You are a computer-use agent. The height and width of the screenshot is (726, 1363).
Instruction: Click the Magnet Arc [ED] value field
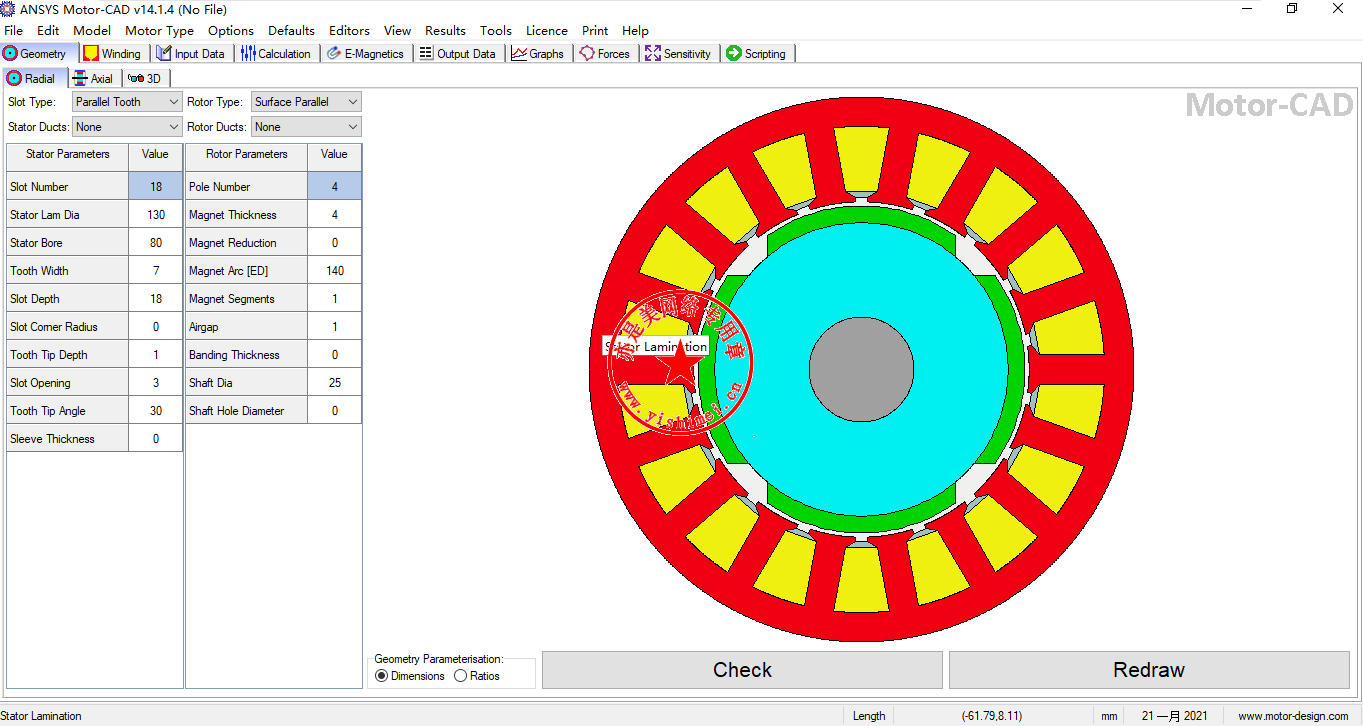click(335, 271)
